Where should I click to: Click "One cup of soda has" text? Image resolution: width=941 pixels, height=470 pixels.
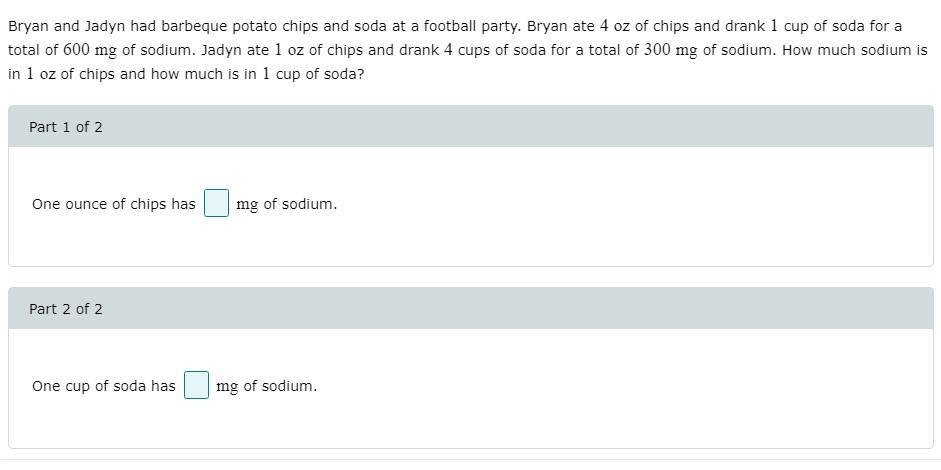coord(104,386)
